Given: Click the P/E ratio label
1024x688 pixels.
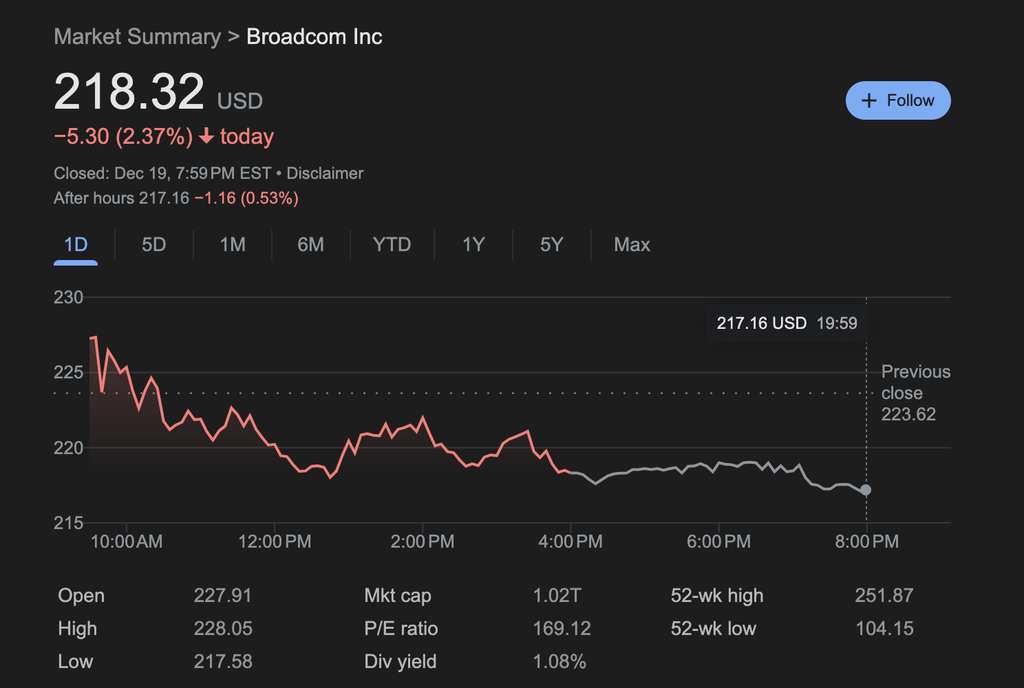Looking at the screenshot, I should [401, 629].
